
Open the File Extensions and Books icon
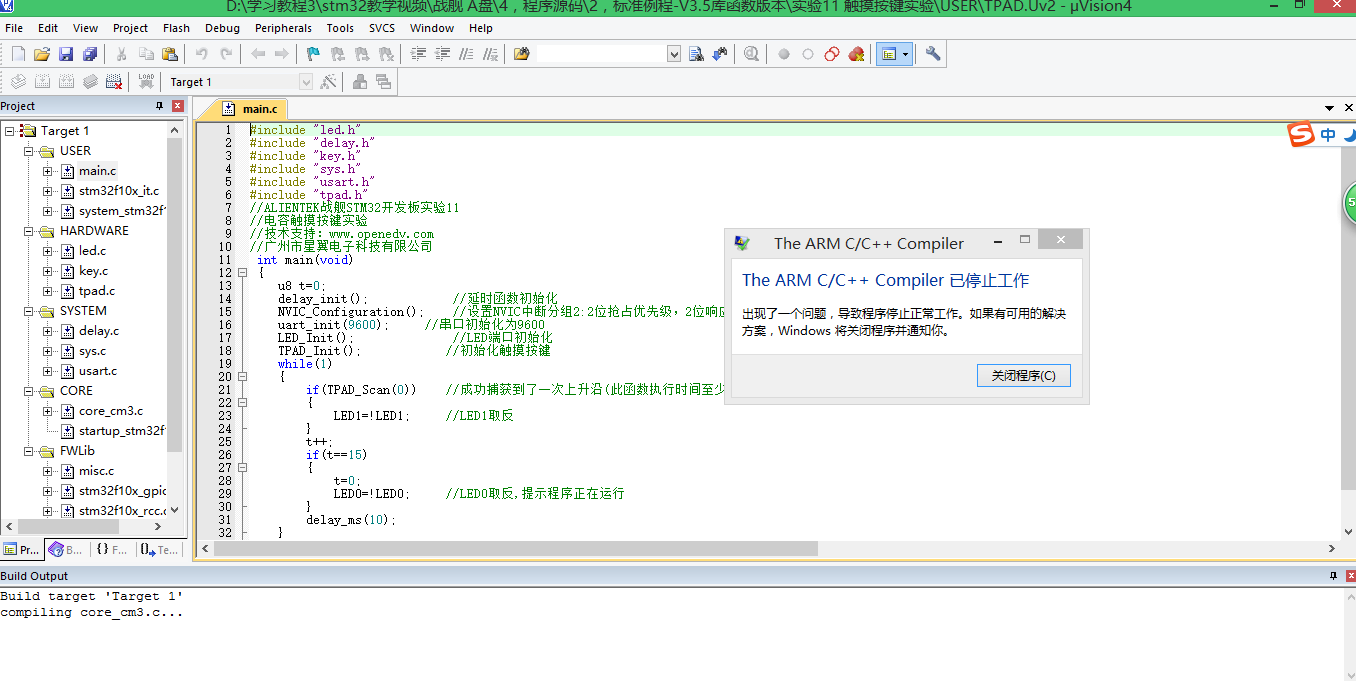[359, 82]
